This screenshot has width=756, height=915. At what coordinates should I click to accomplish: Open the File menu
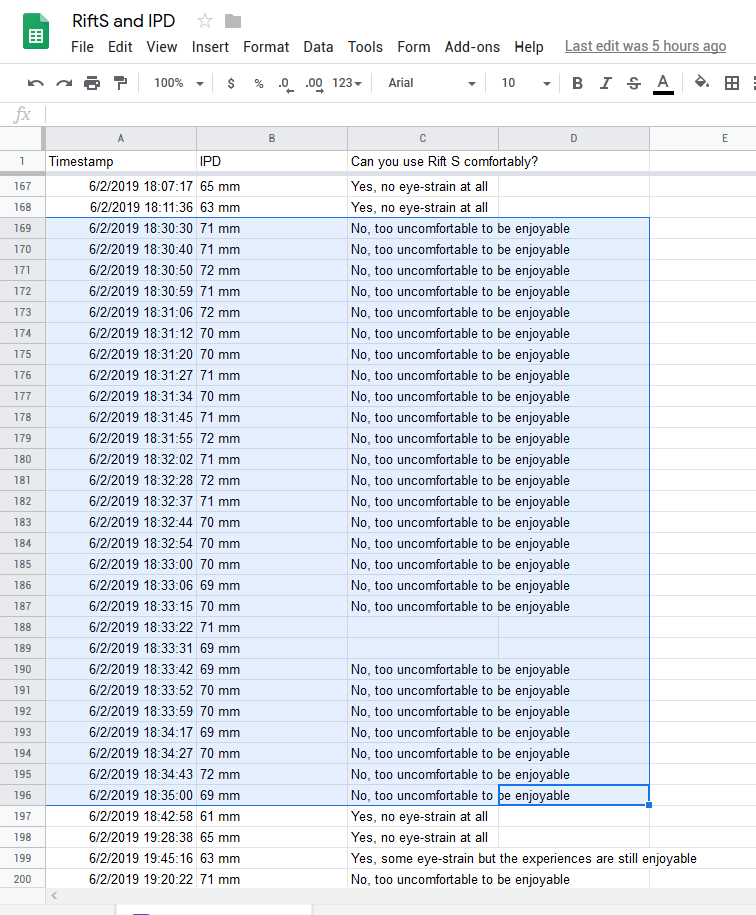(82, 47)
